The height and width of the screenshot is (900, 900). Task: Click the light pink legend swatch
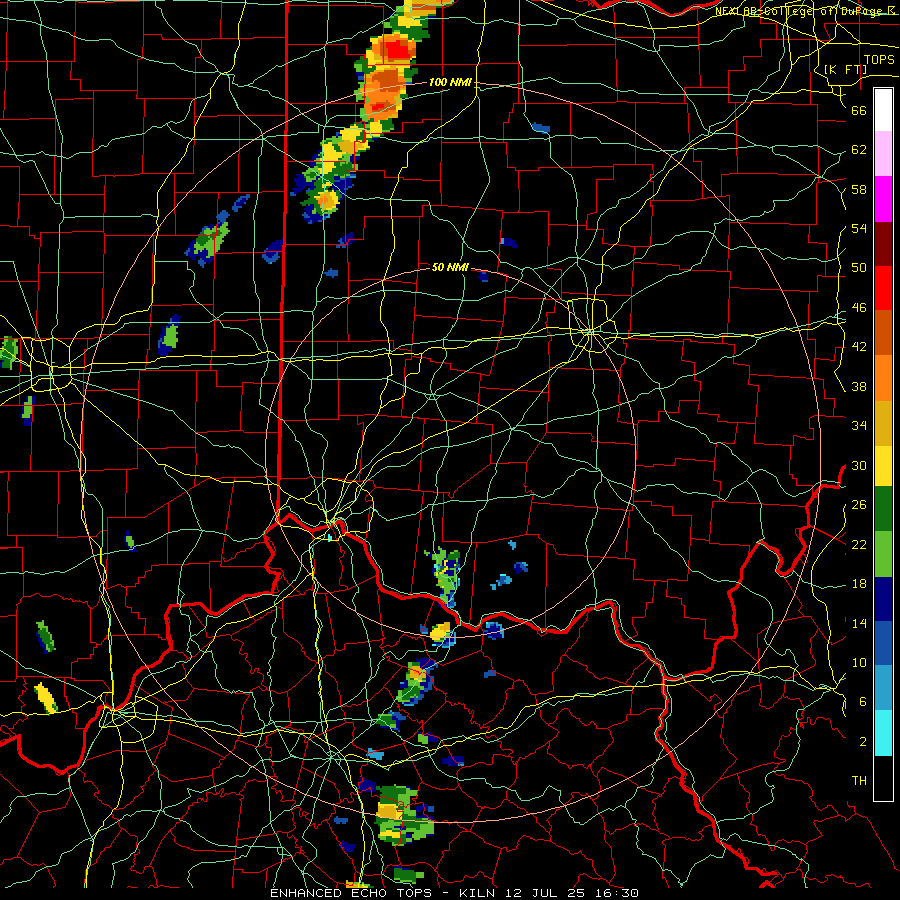(883, 154)
